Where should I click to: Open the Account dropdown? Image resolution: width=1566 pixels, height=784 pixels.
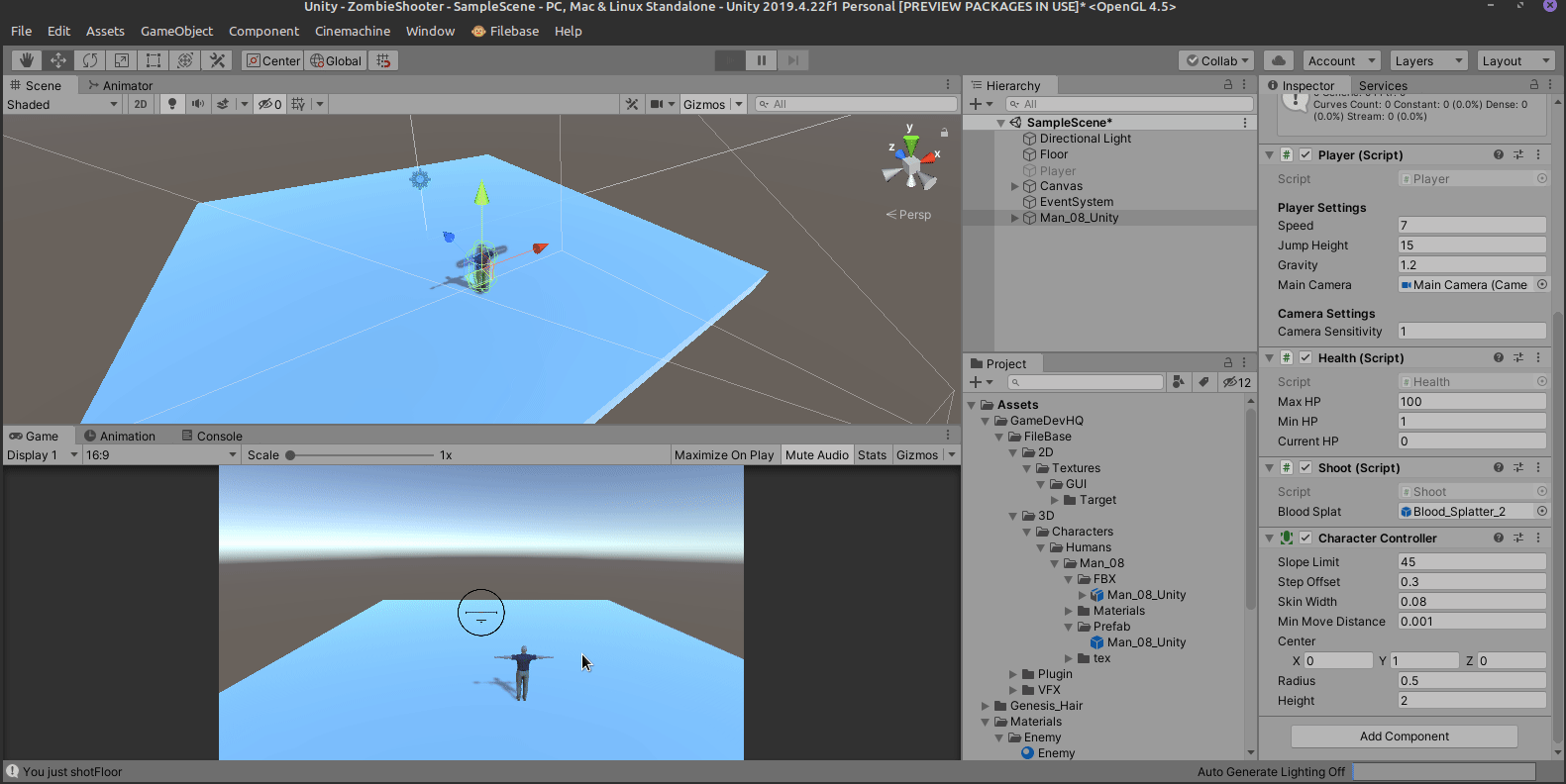[x=1340, y=60]
